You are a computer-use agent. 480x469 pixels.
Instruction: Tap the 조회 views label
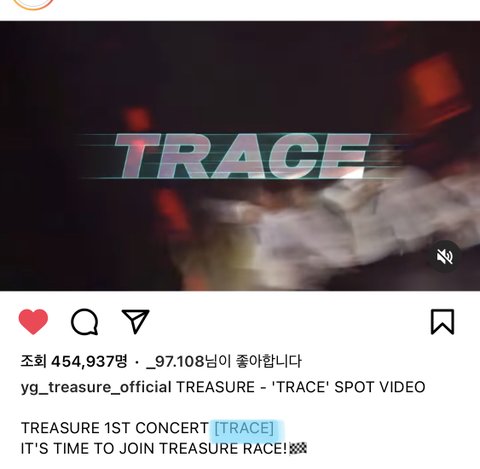pos(33,361)
